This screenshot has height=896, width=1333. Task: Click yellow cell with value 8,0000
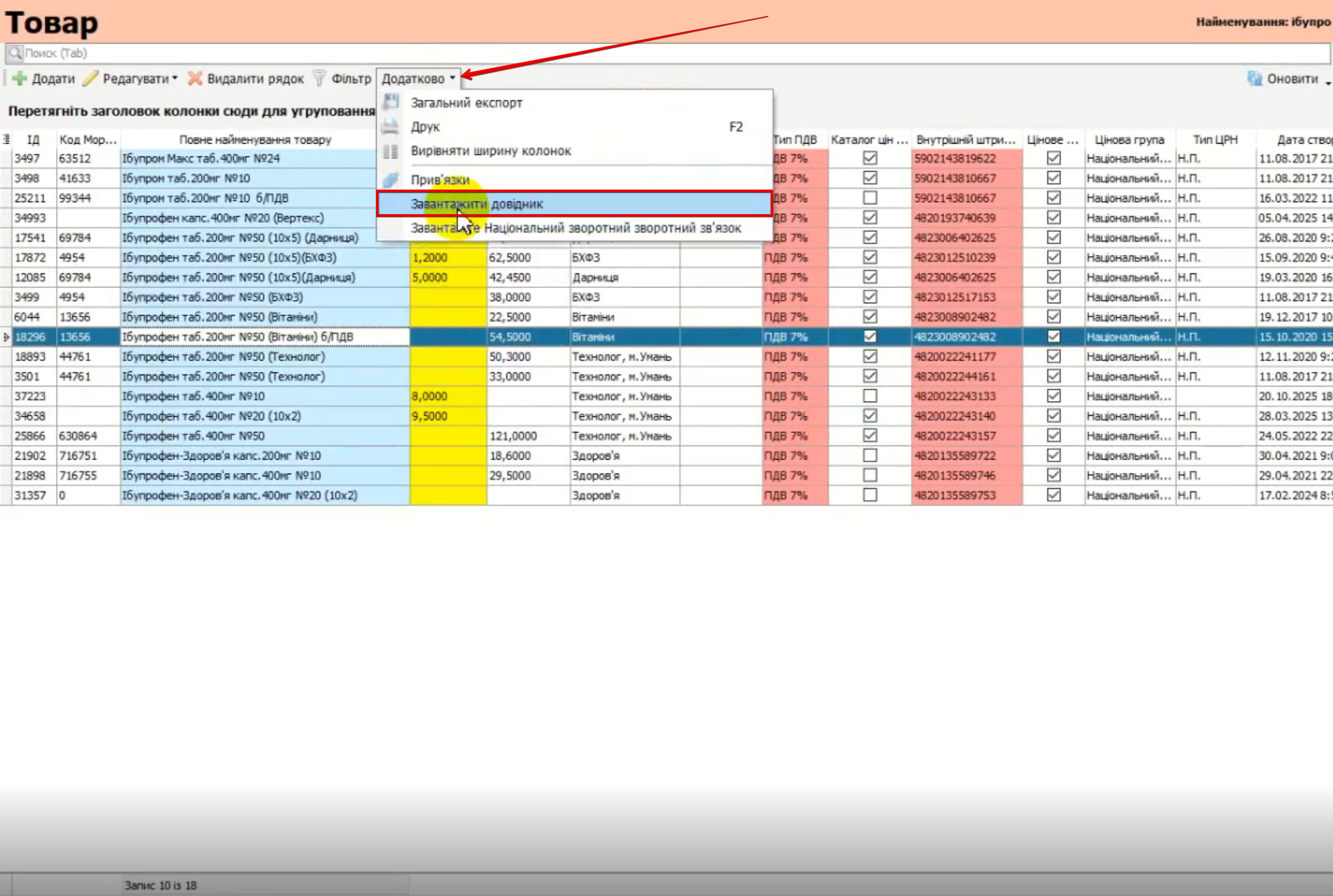click(x=447, y=396)
